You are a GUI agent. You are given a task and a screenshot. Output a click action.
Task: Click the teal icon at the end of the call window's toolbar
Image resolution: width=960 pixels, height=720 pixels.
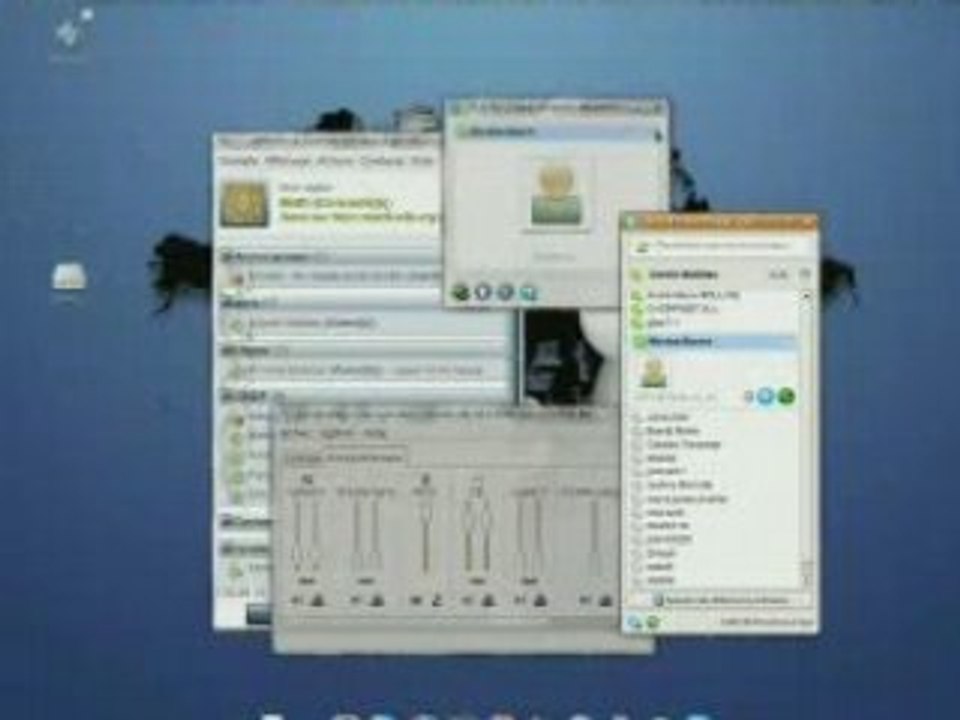pyautogui.click(x=528, y=292)
